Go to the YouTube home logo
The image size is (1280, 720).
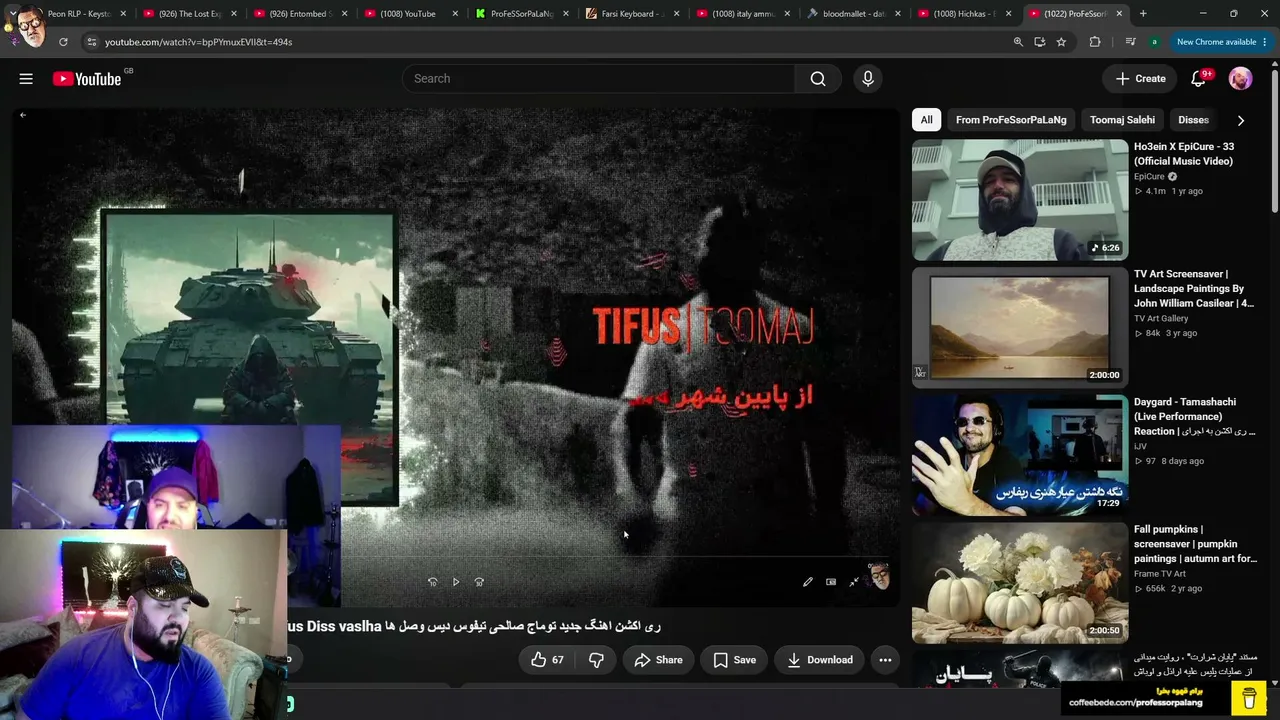(x=87, y=79)
